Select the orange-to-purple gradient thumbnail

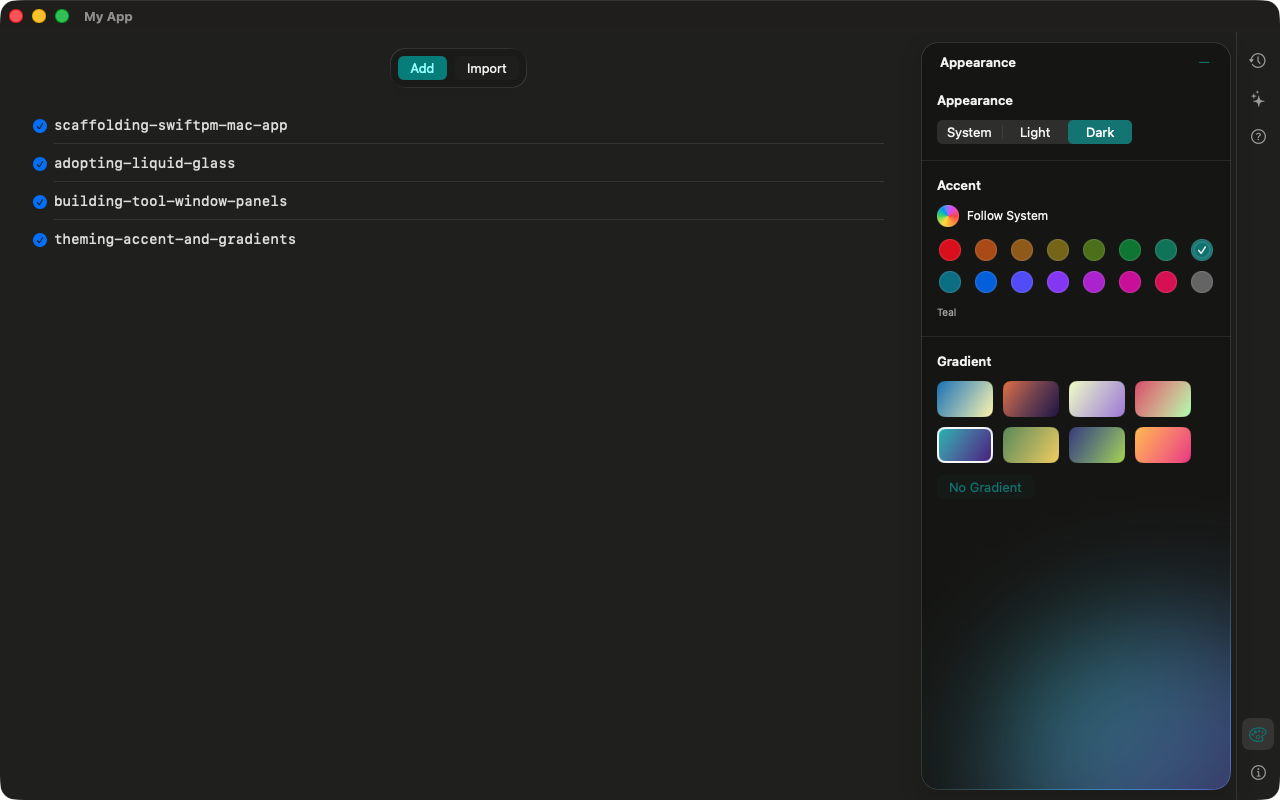pos(1031,399)
